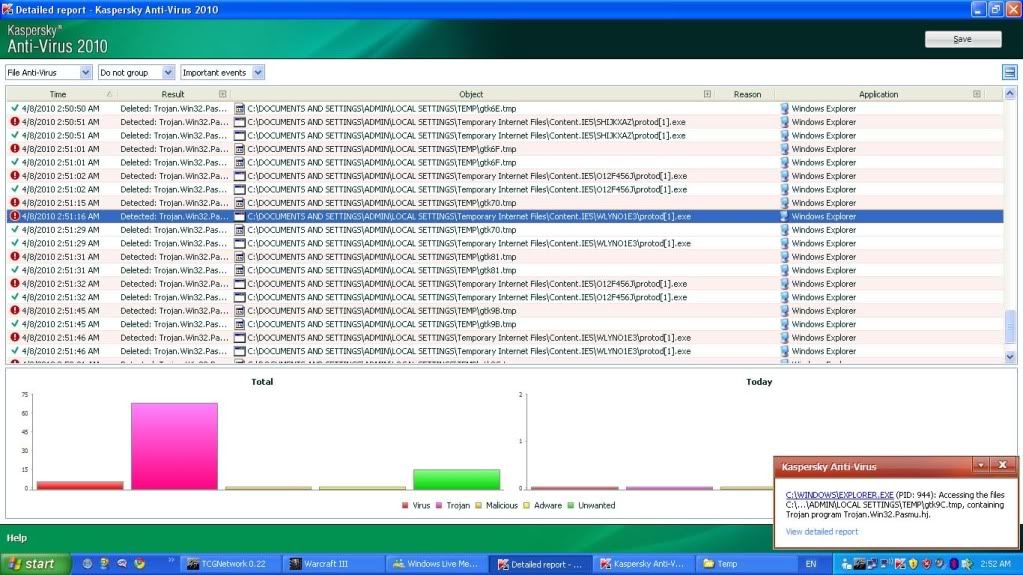Image resolution: width=1023 pixels, height=575 pixels.
Task: Click the file icon beside the gtk6E.tmp path
Action: click(240, 108)
